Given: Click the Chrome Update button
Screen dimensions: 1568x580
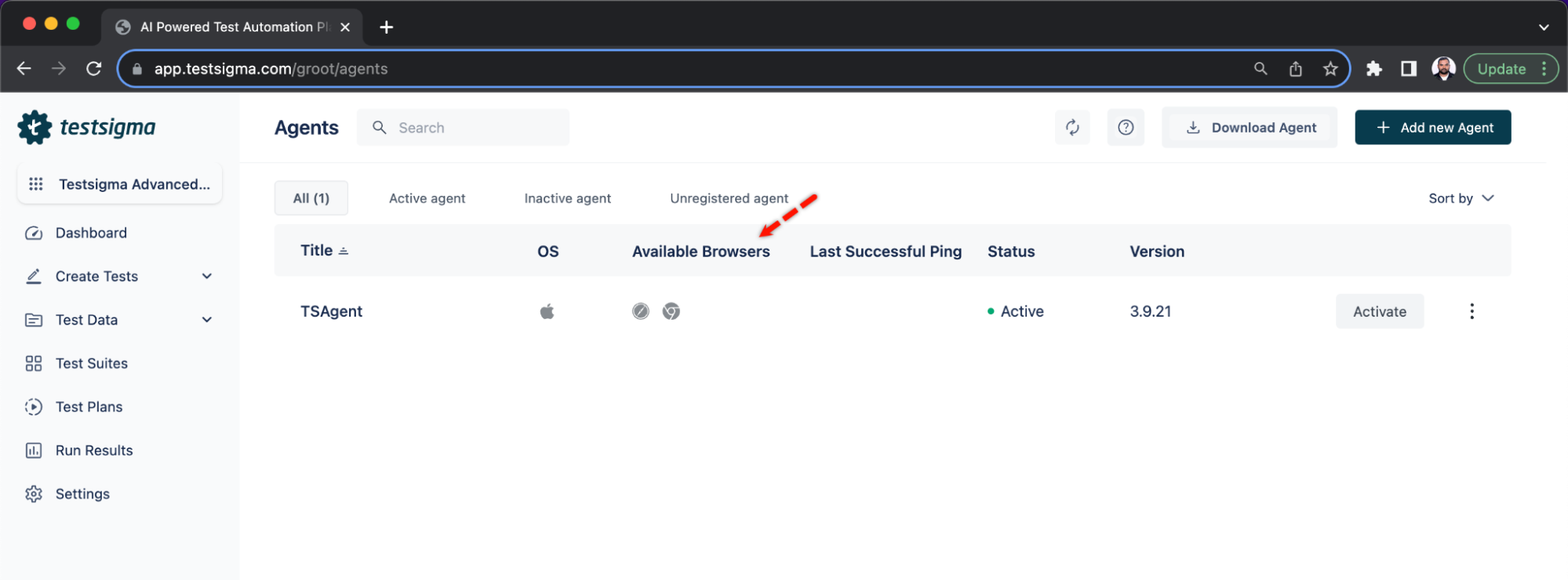Looking at the screenshot, I should tap(1511, 69).
